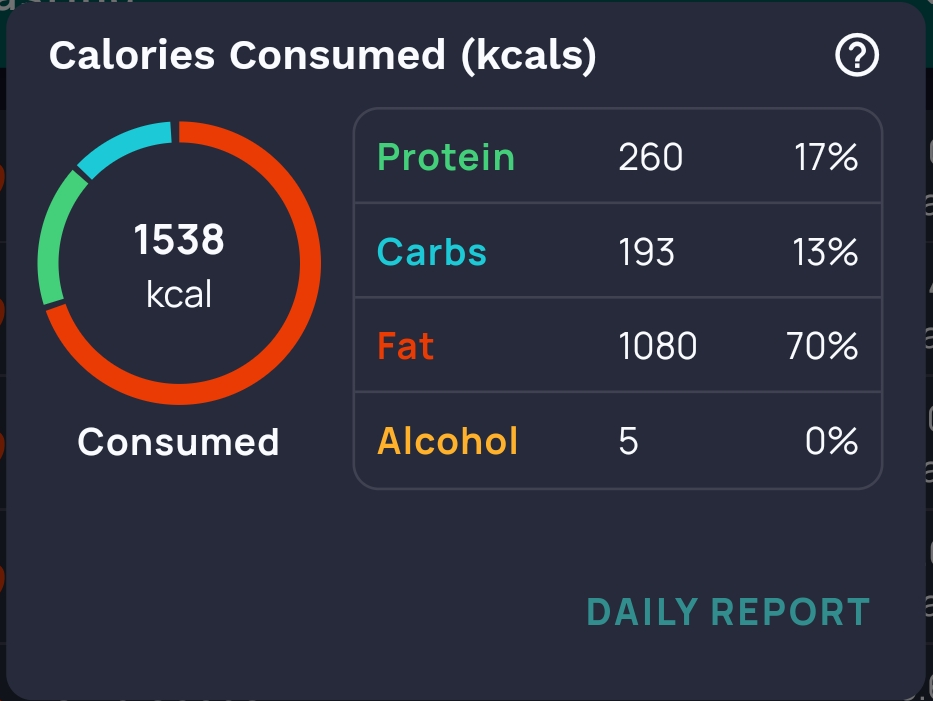Viewport: 933px width, 701px height.
Task: Select the cyan carbs arc on the chart
Action: (x=125, y=144)
